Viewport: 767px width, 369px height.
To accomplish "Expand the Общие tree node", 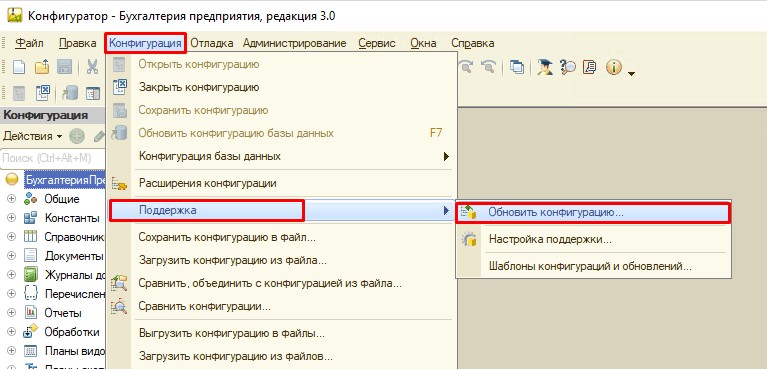I will (12, 199).
